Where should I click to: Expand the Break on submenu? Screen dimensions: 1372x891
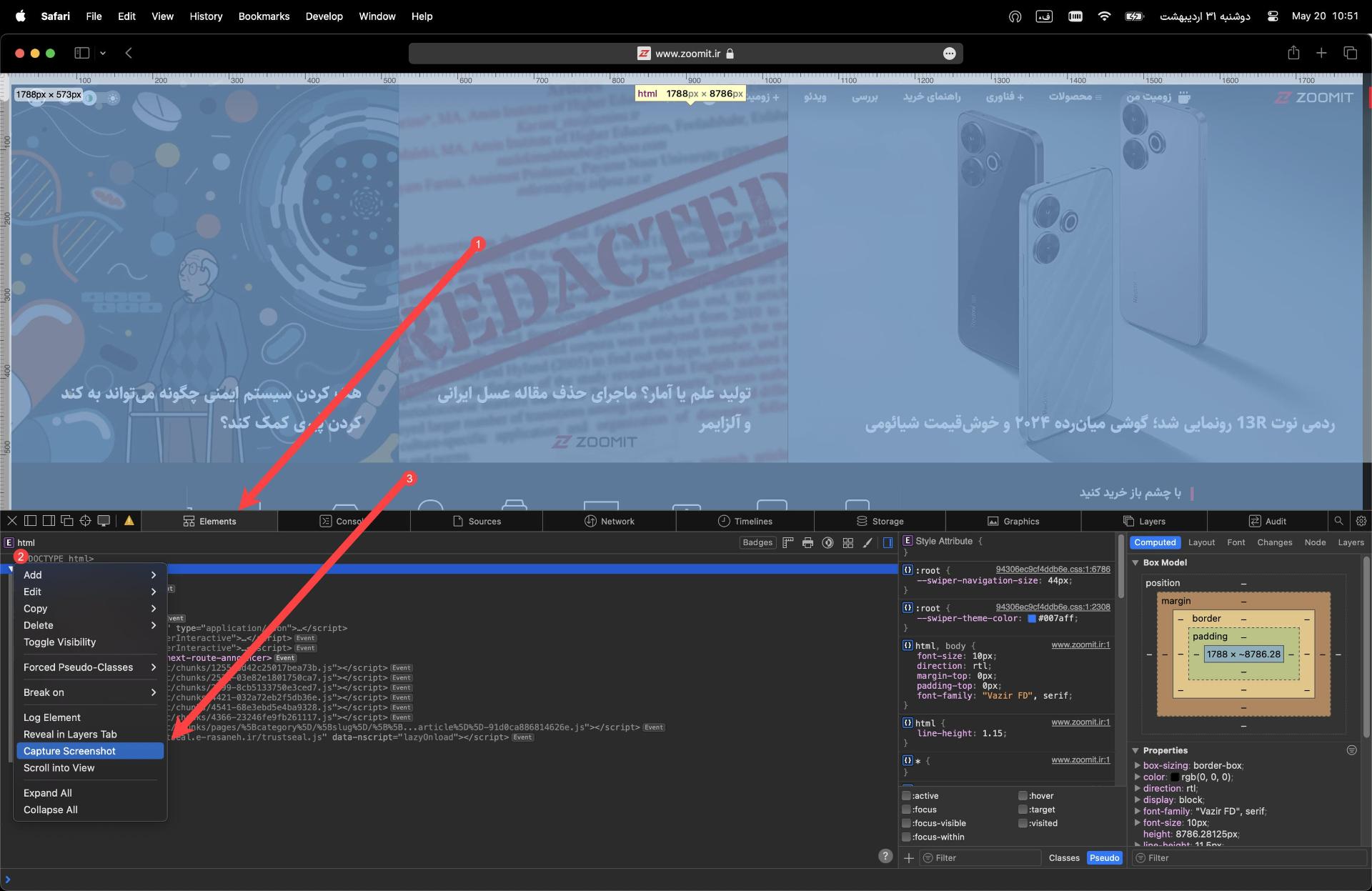pyautogui.click(x=90, y=692)
